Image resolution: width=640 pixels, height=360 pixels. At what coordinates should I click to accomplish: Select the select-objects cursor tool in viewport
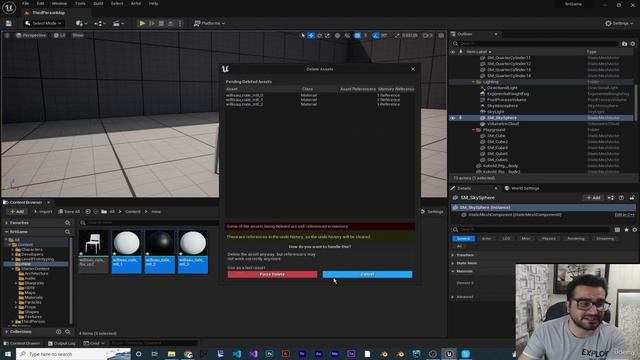point(302,36)
